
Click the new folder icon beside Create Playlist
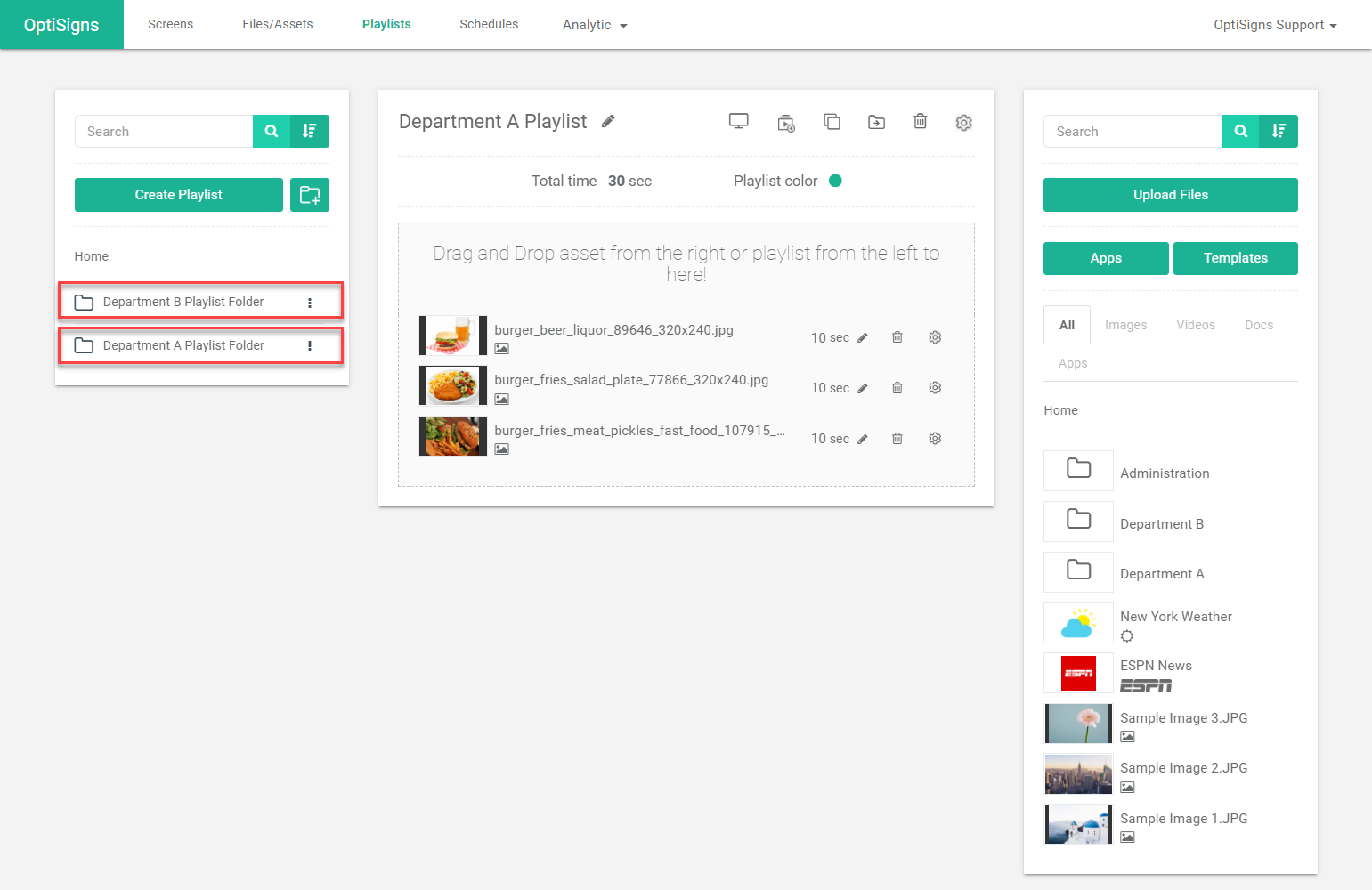[310, 195]
